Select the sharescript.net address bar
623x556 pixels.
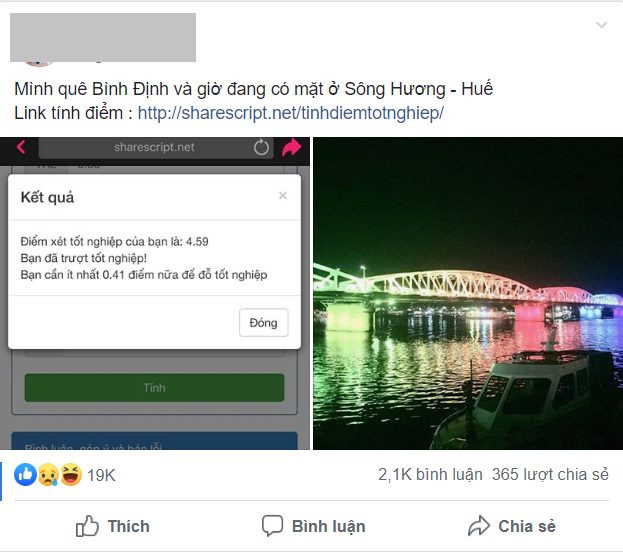pos(156,147)
